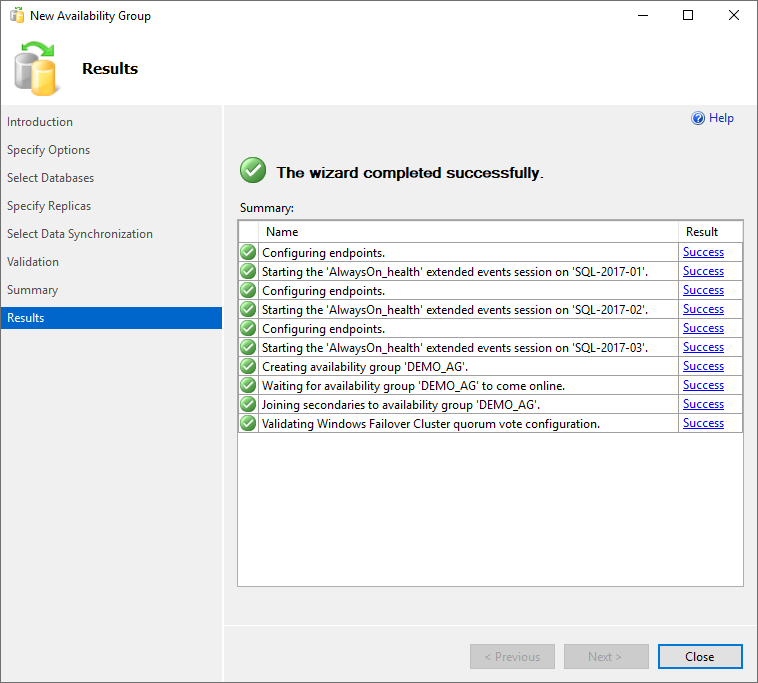Open Success link for 'SQL-2017-03' health session
This screenshot has width=758, height=683.
703,347
